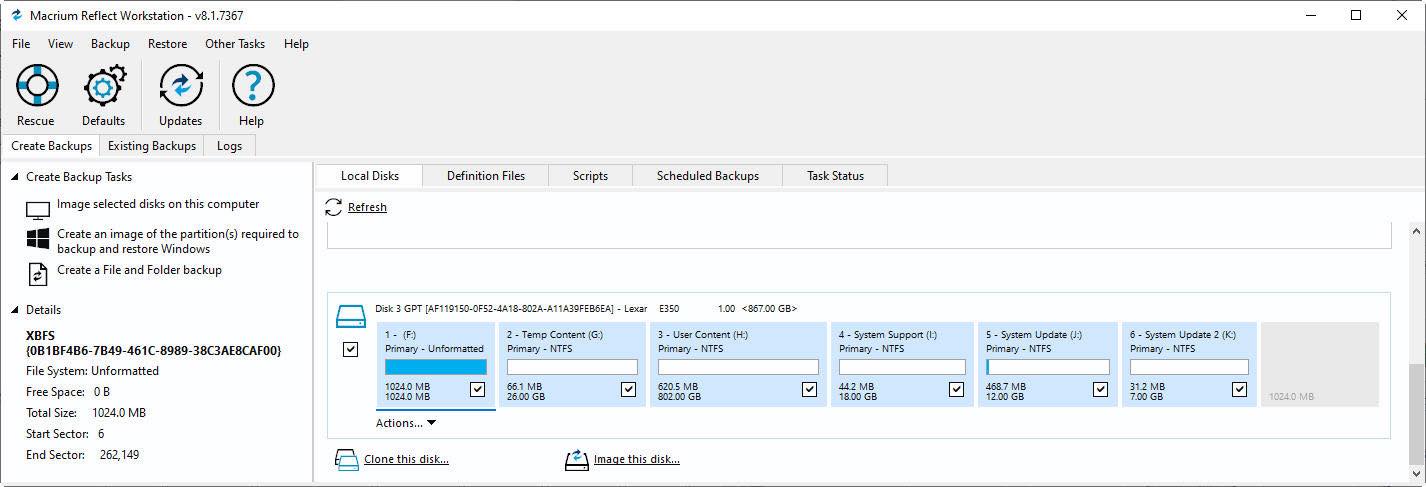
Task: Click the 'Total Size: 1024.0 MB' detail
Action: [86, 413]
